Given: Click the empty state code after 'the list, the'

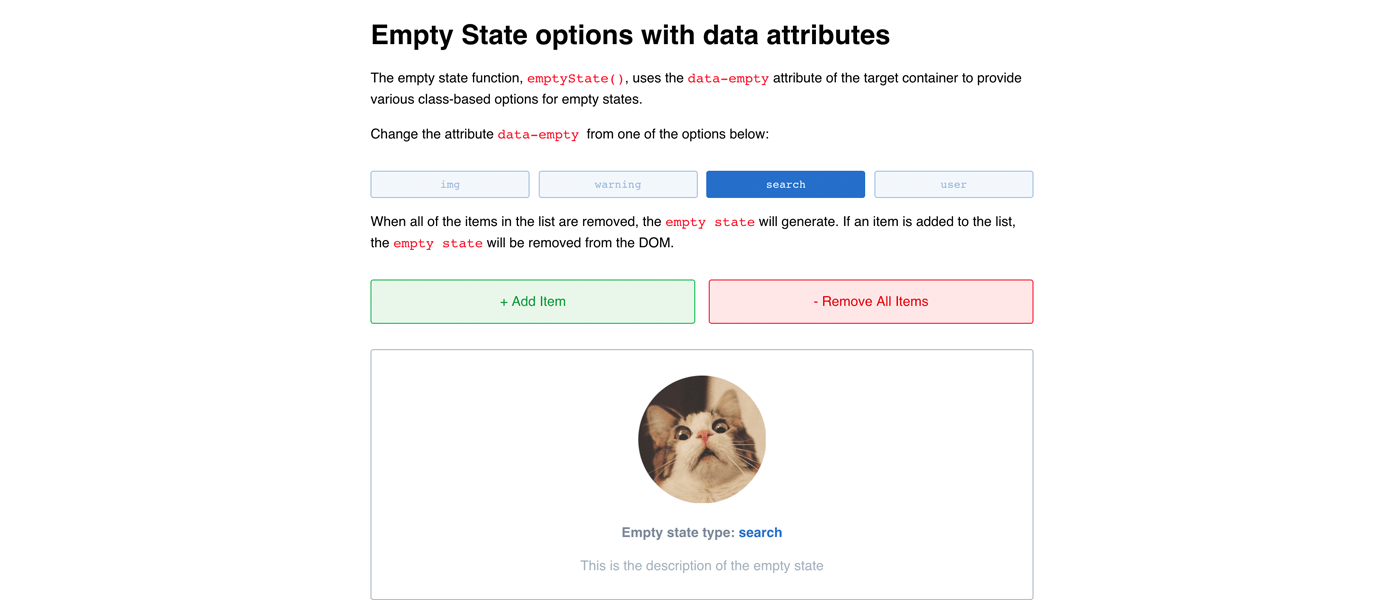Looking at the screenshot, I should [438, 243].
